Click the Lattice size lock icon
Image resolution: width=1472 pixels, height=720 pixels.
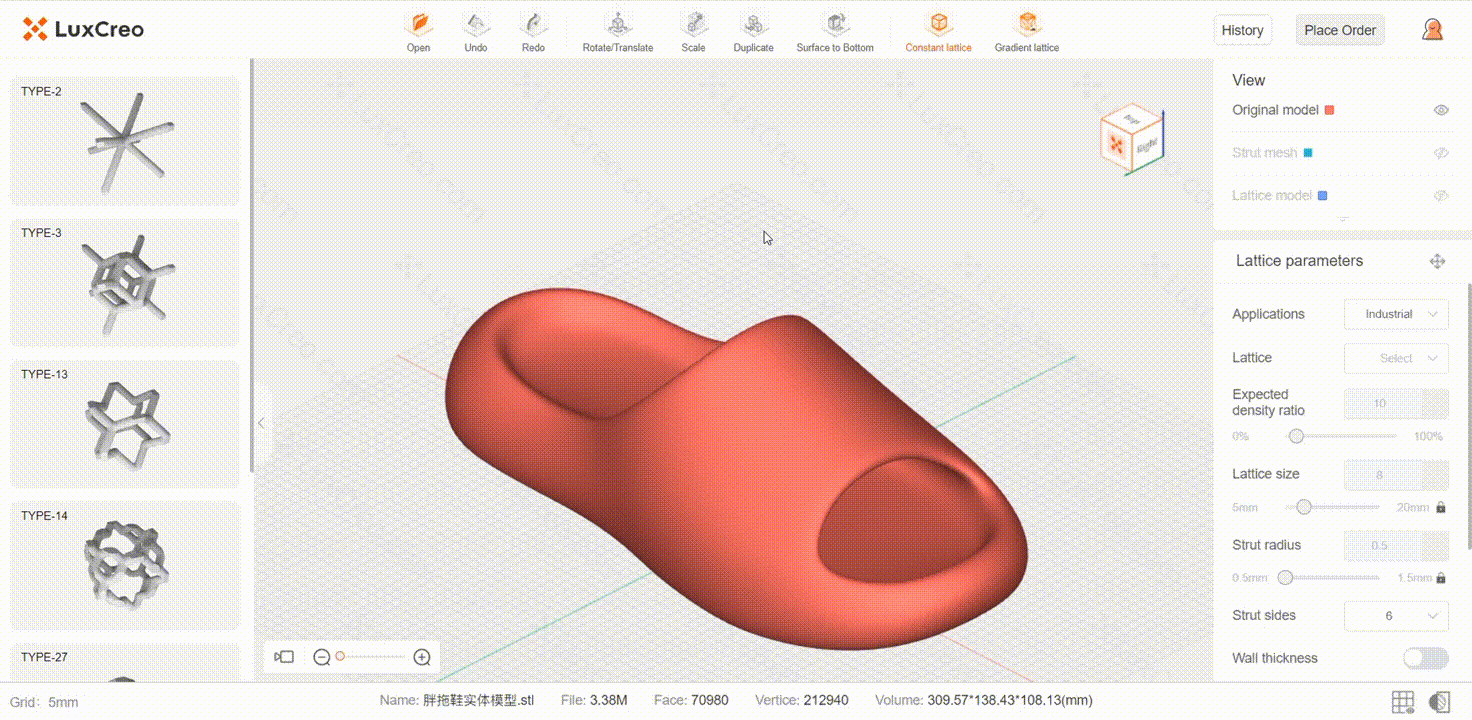click(x=1441, y=507)
